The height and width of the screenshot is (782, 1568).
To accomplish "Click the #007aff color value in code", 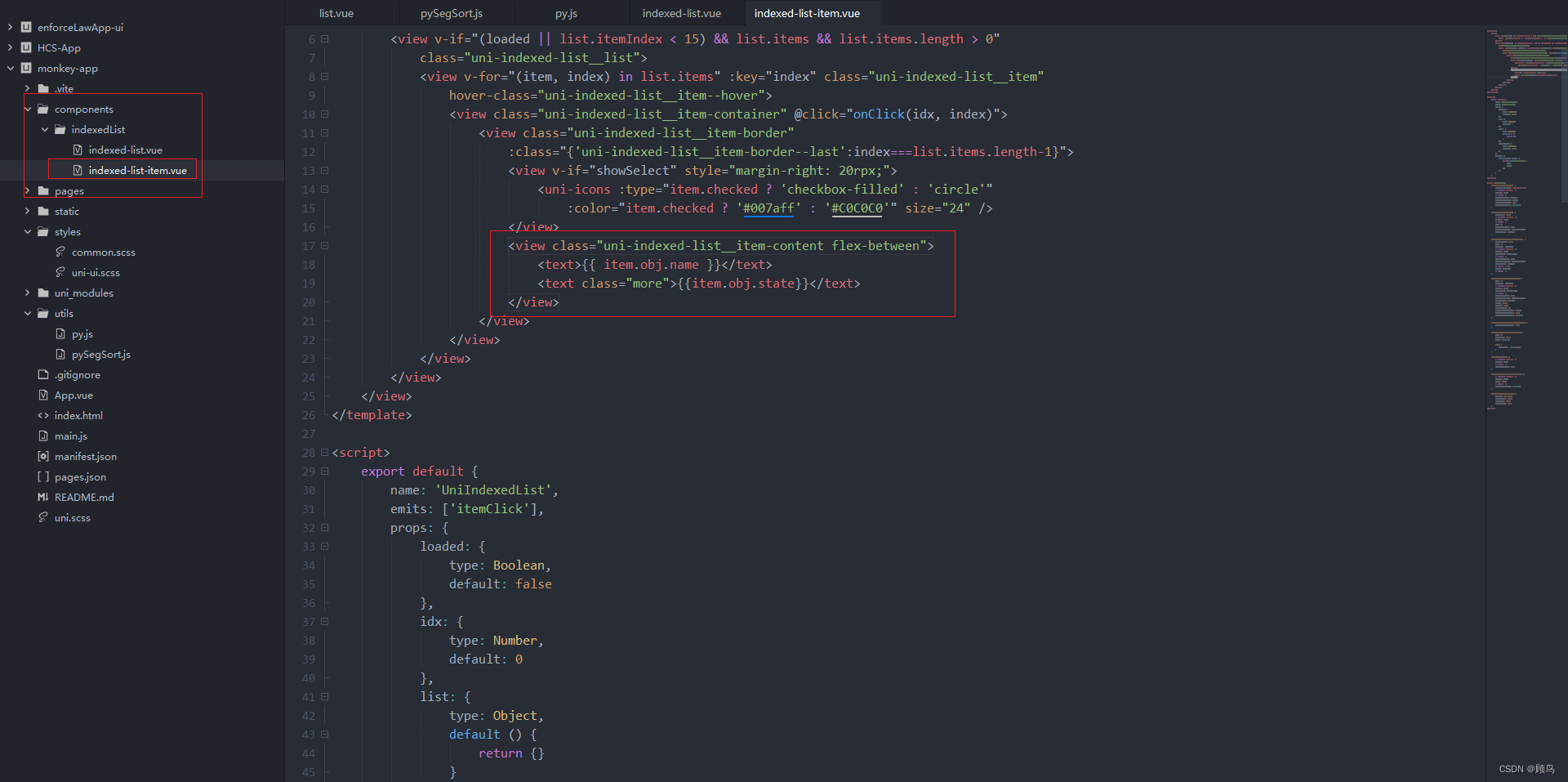I will (x=768, y=208).
